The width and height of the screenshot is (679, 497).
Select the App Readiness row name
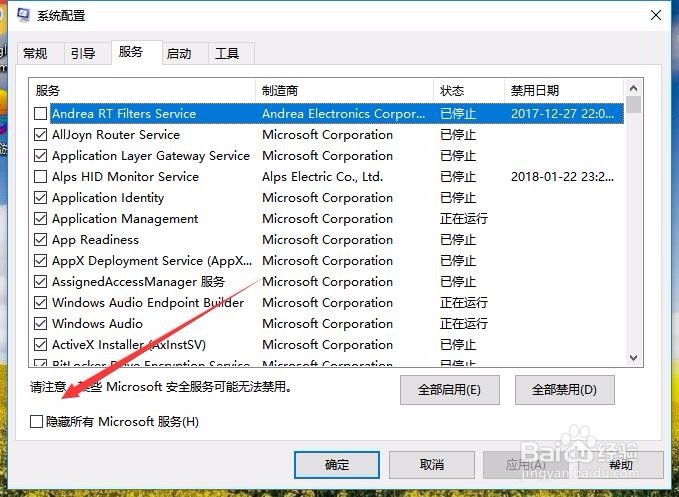coord(95,239)
